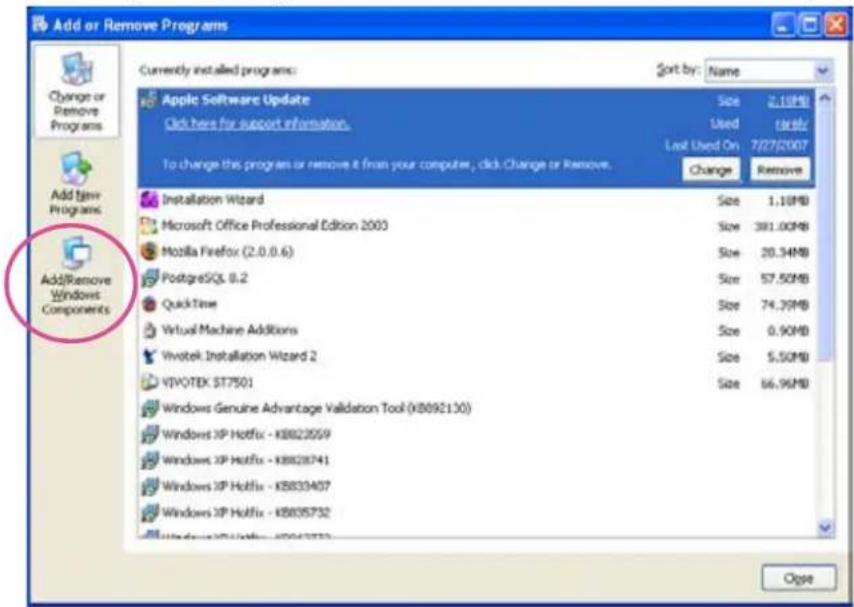This screenshot has height=607, width=854.
Task: Click the Add or Remove Programs title bar icon
Action: tap(40, 25)
